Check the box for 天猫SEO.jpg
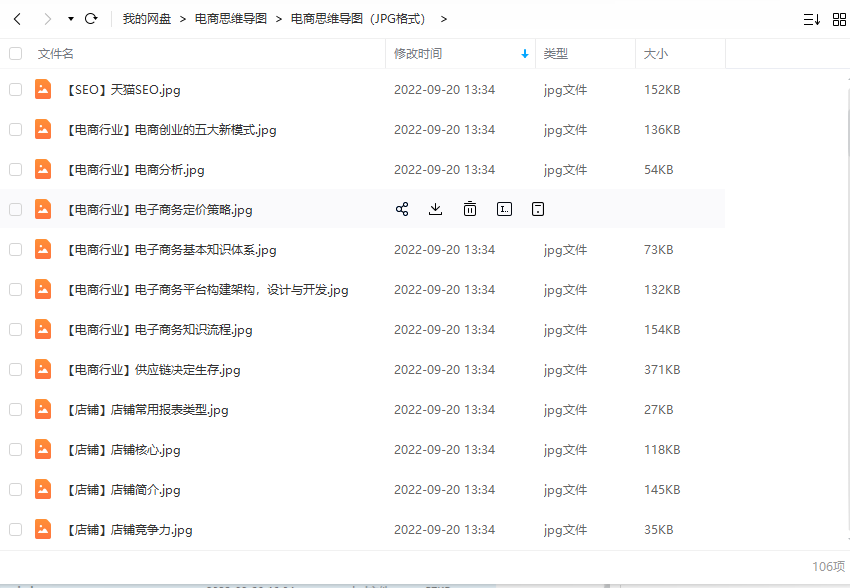 (16, 89)
